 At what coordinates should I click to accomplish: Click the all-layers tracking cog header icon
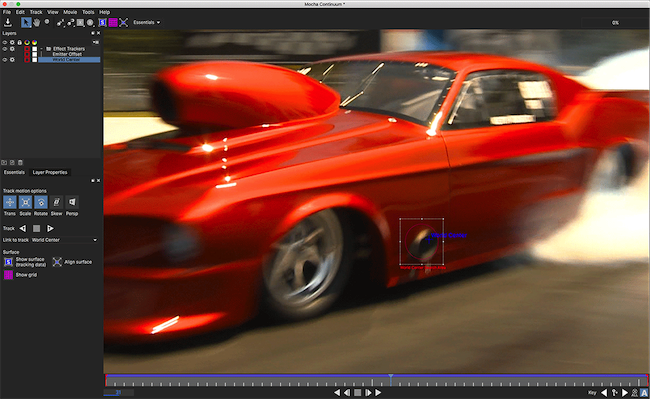(x=12, y=42)
